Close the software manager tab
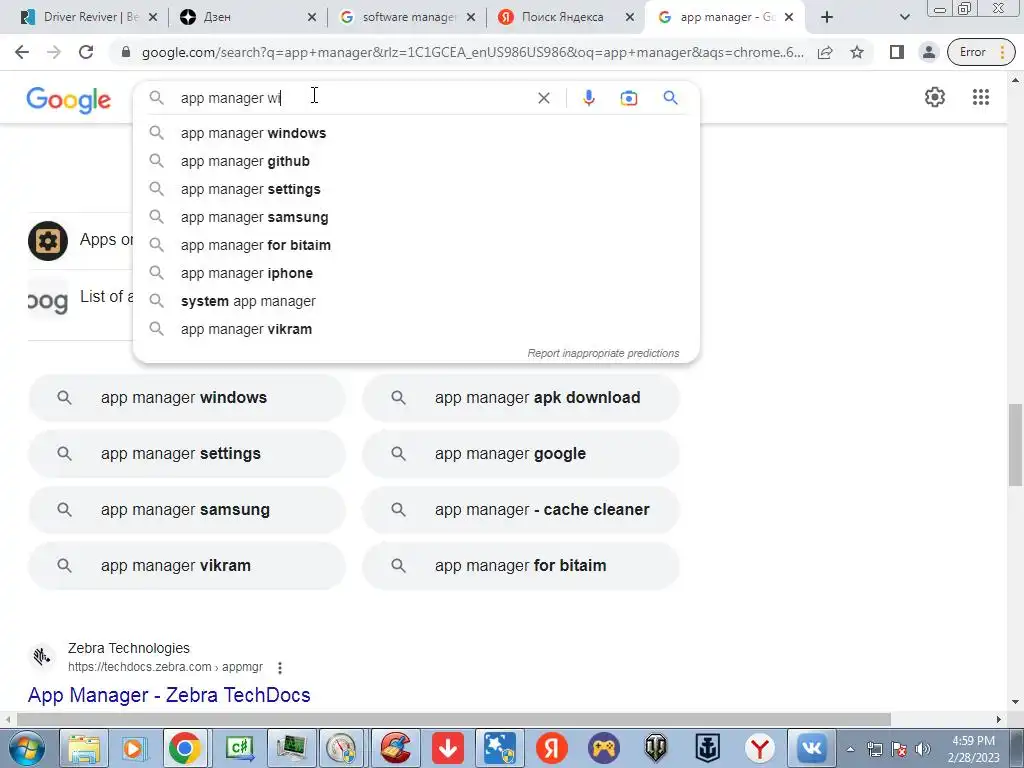Viewport: 1024px width, 768px height. pyautogui.click(x=470, y=17)
